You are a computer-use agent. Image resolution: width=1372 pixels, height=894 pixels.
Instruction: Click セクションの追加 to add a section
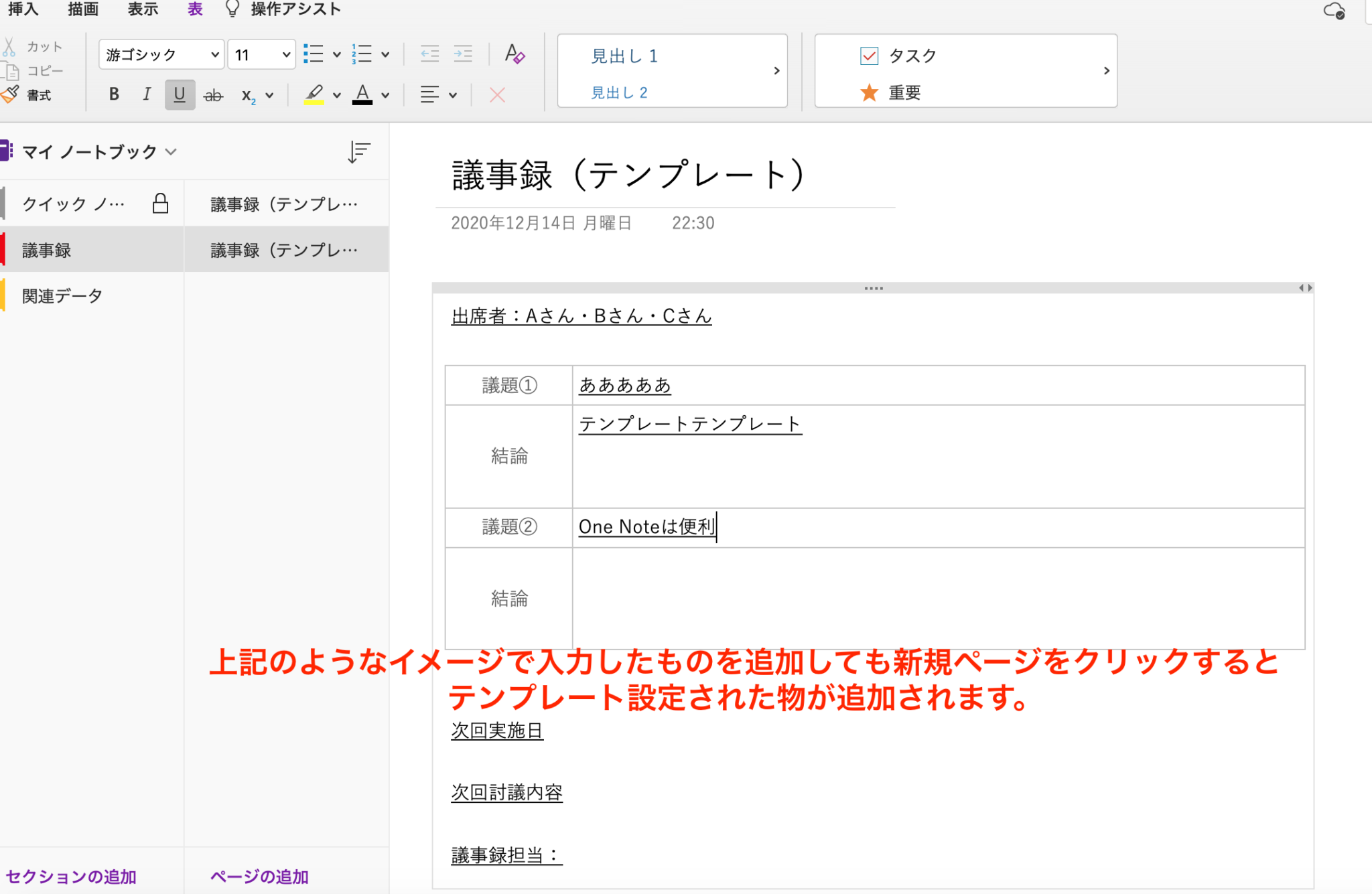[72, 876]
